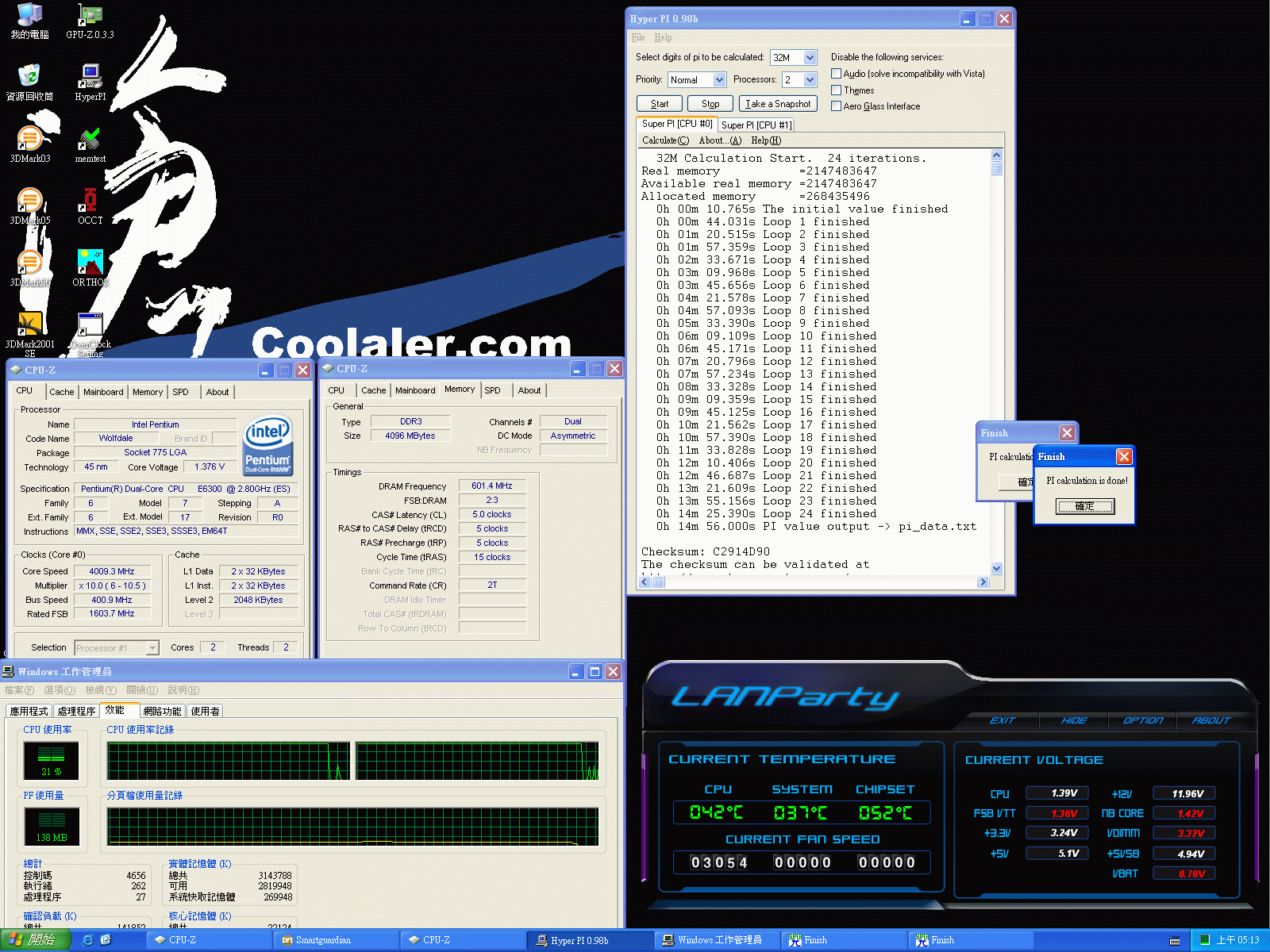
Task: Launch the 3DMark03 desktop shortcut
Action: pos(29,144)
